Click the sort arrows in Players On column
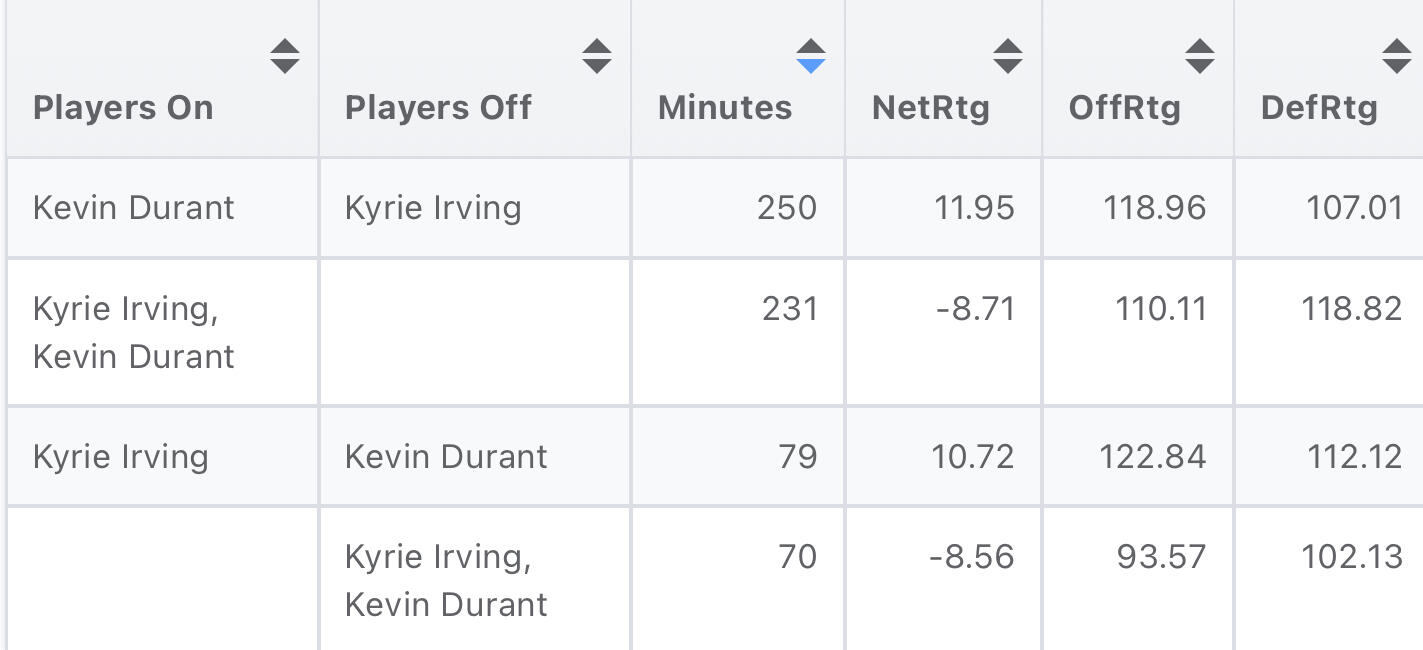 285,56
